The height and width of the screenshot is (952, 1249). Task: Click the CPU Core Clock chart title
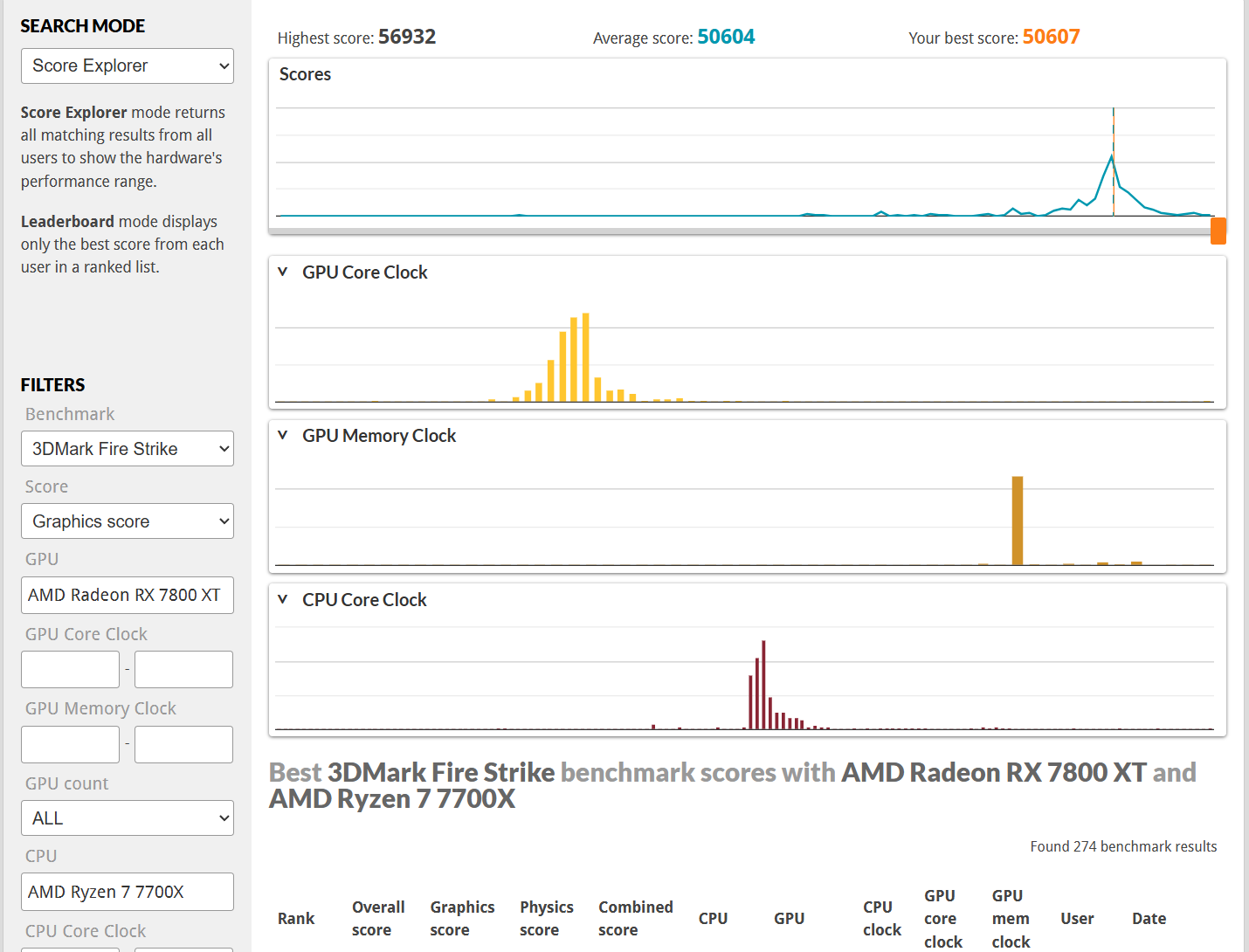click(364, 600)
